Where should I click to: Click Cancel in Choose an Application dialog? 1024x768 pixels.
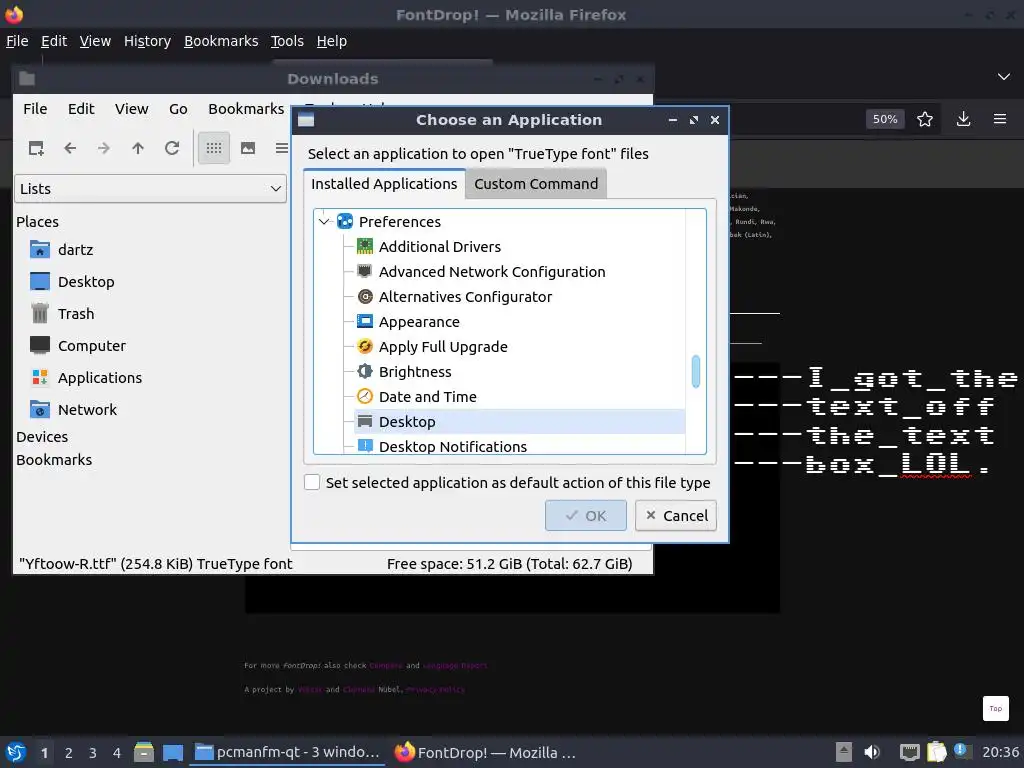point(676,515)
